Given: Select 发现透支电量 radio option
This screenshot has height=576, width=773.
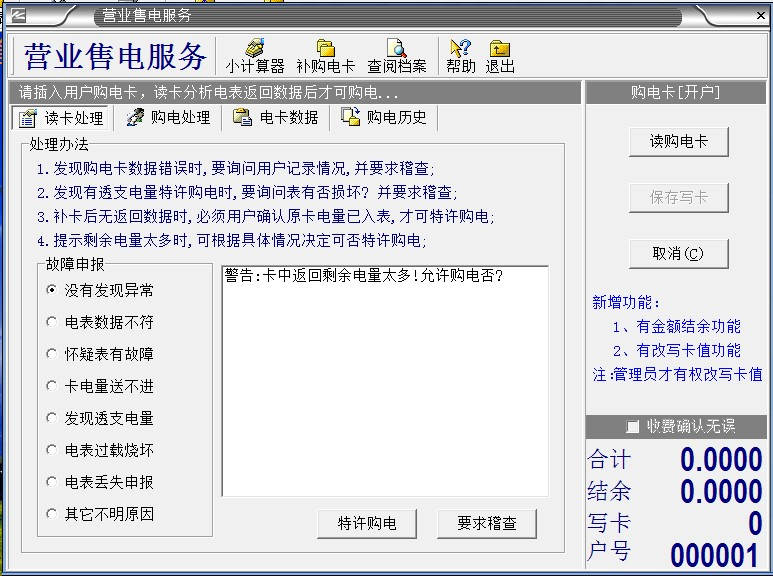Looking at the screenshot, I should pyautogui.click(x=52, y=418).
